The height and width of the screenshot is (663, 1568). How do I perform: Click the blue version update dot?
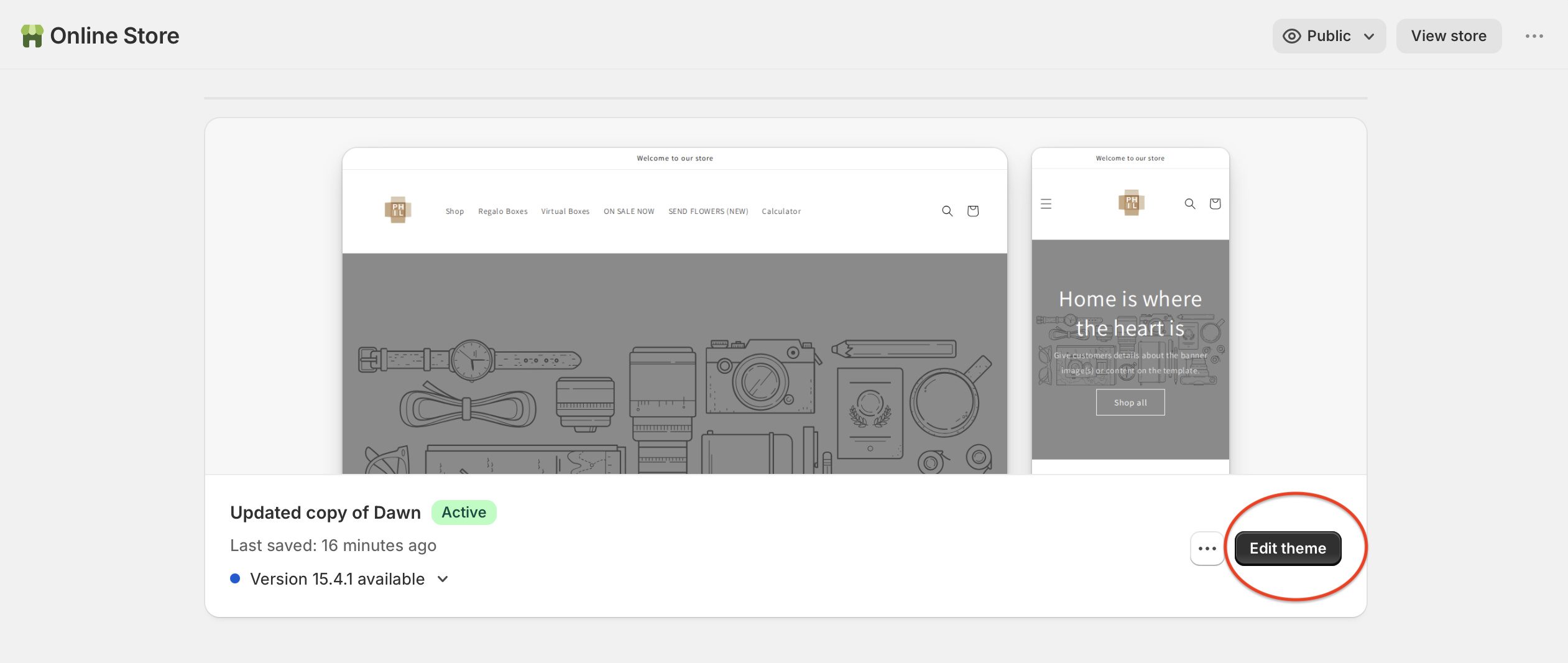click(235, 579)
